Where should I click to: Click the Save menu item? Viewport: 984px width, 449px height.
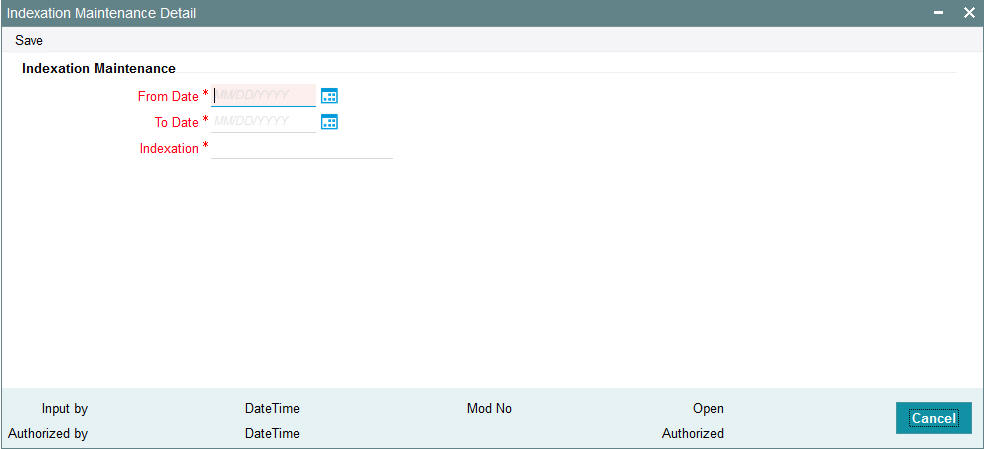click(29, 41)
